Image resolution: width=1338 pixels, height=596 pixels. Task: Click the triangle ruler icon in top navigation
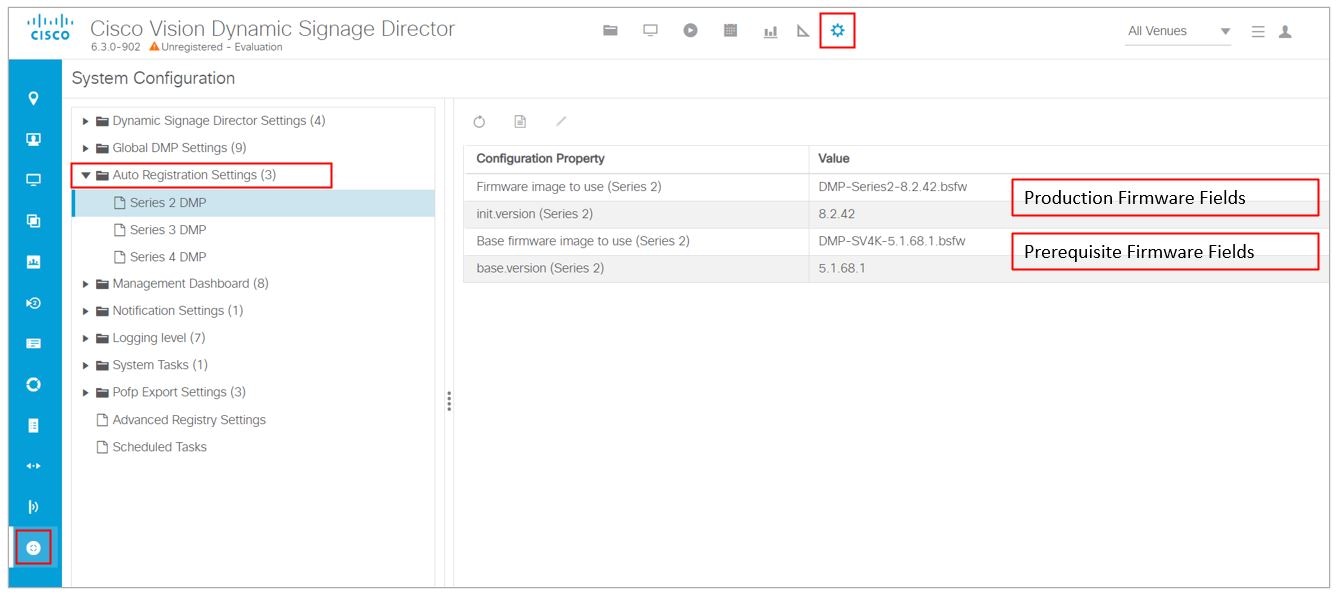tap(803, 32)
